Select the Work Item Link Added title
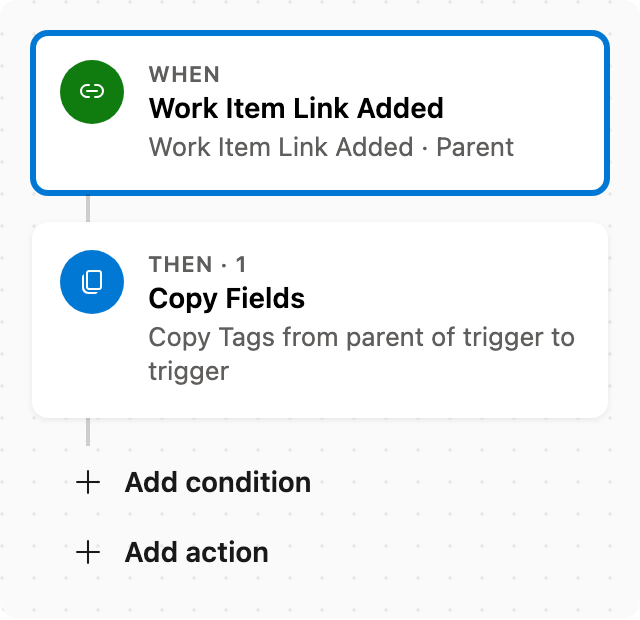This screenshot has width=640, height=620. 296,108
